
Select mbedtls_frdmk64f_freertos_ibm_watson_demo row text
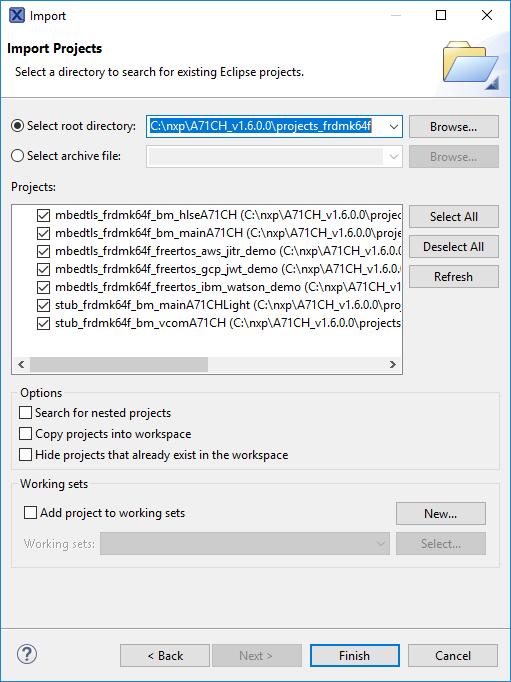tap(228, 288)
